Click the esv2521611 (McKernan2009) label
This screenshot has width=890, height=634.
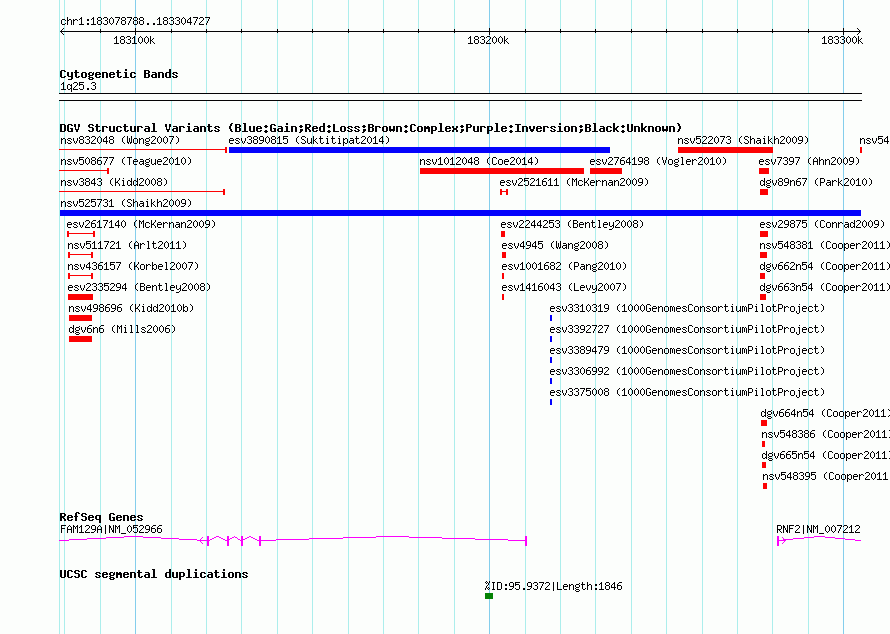(x=574, y=182)
